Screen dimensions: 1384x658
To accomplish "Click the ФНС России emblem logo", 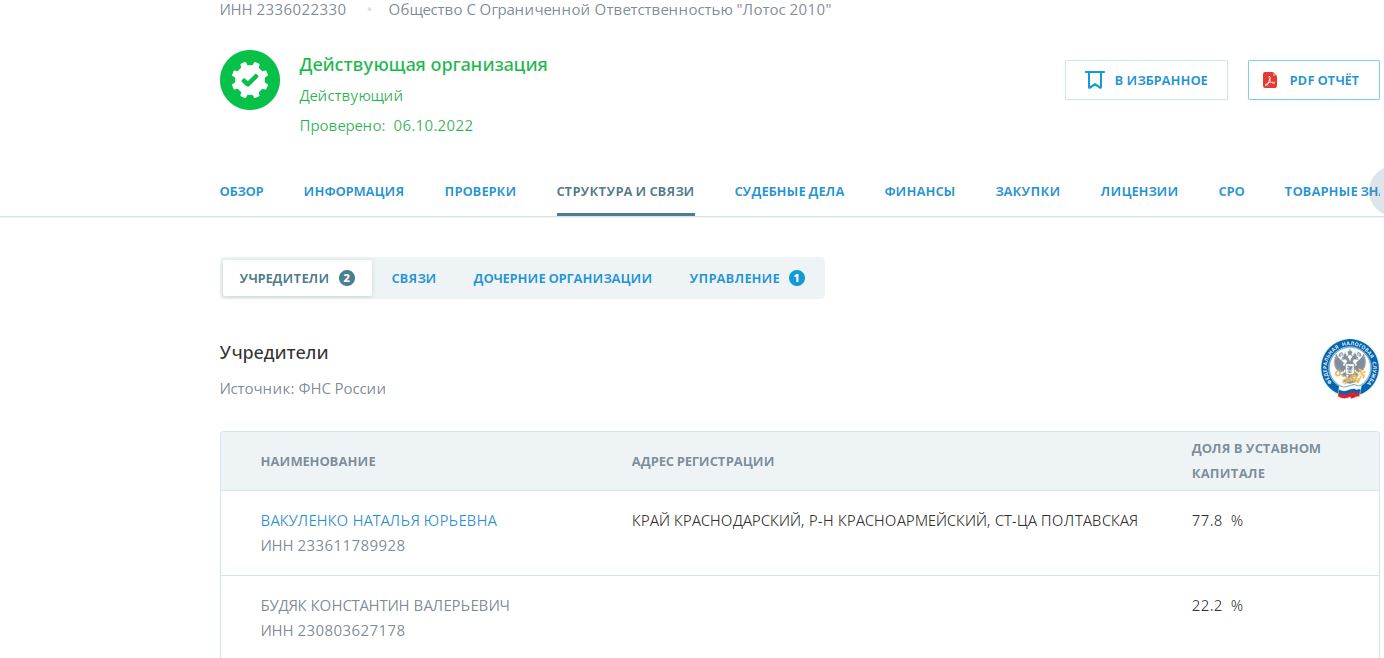I will pos(1349,369).
